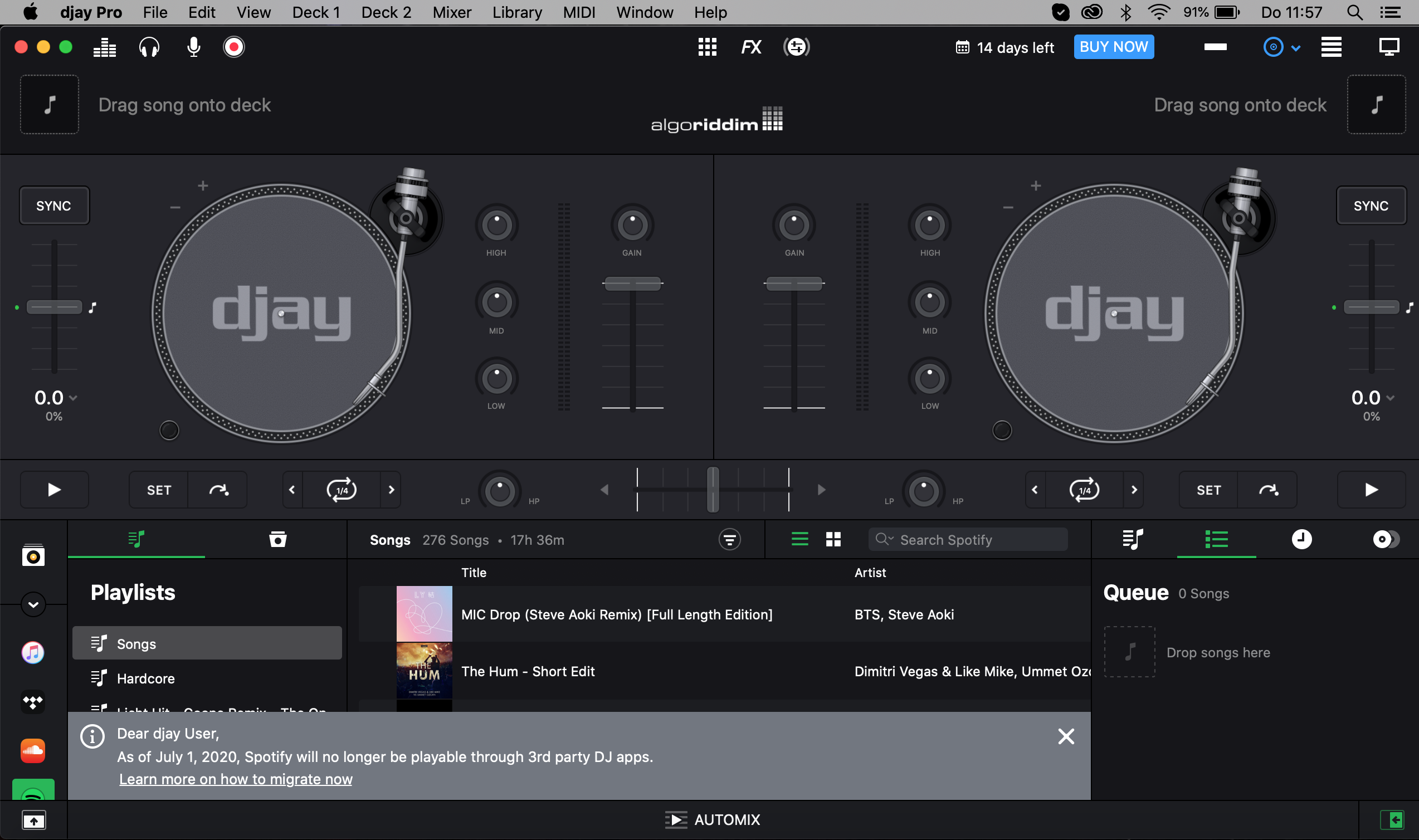Screen dimensions: 1419x840
Task: Open the Mixer menu in menu bar
Action: (452, 12)
